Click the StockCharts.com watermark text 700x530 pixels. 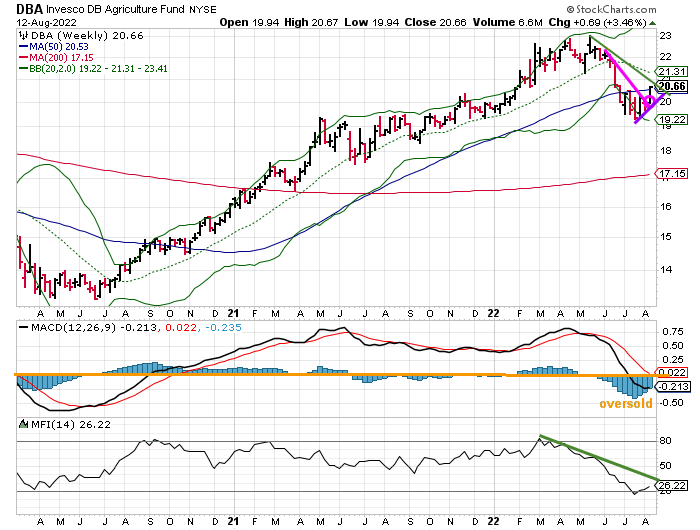point(612,9)
